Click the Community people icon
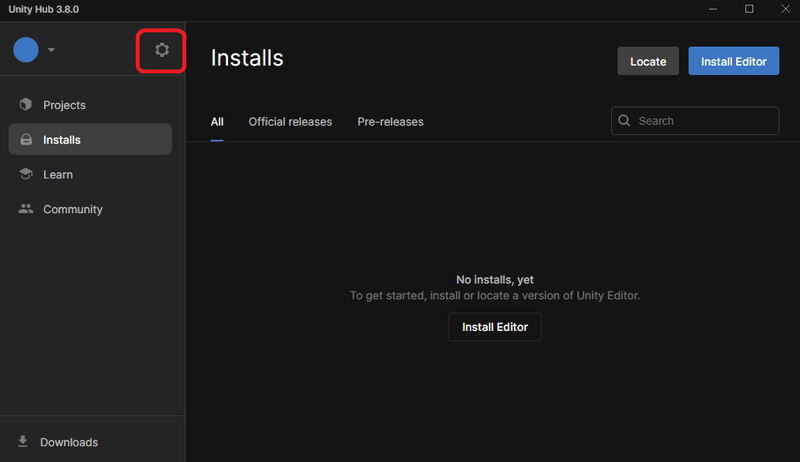 26,209
